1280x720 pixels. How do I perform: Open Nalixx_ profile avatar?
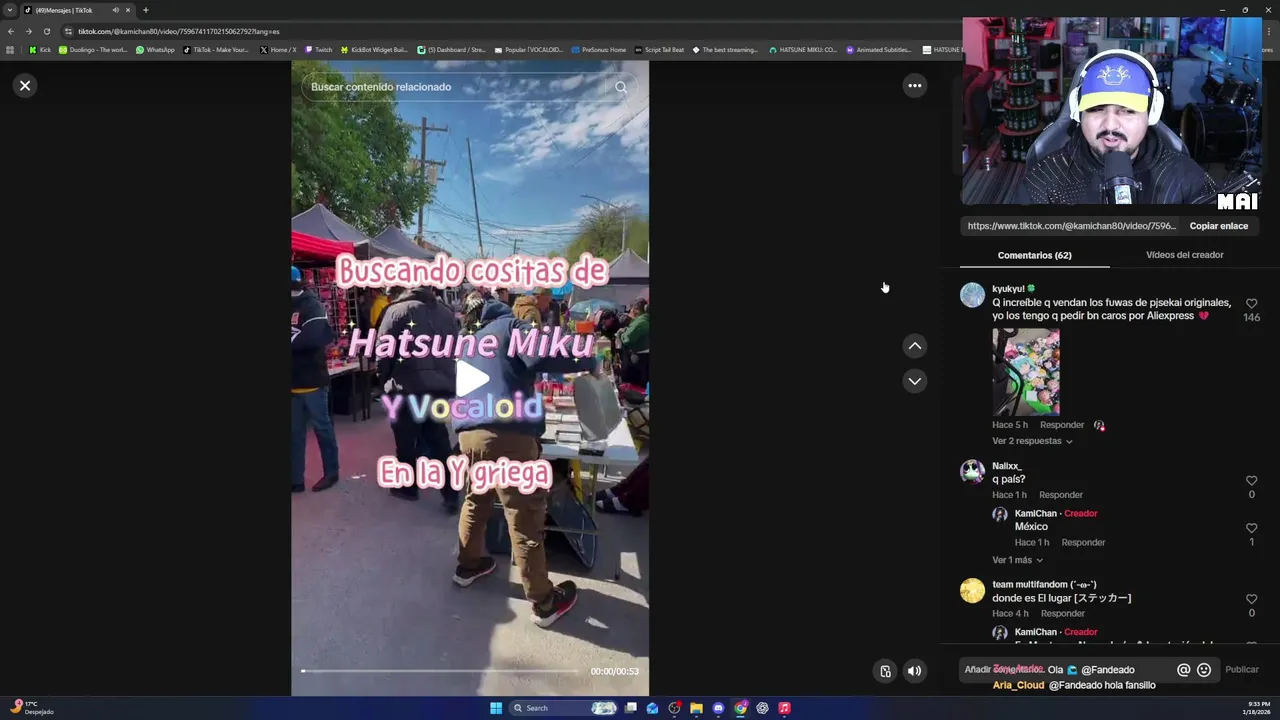tap(972, 472)
